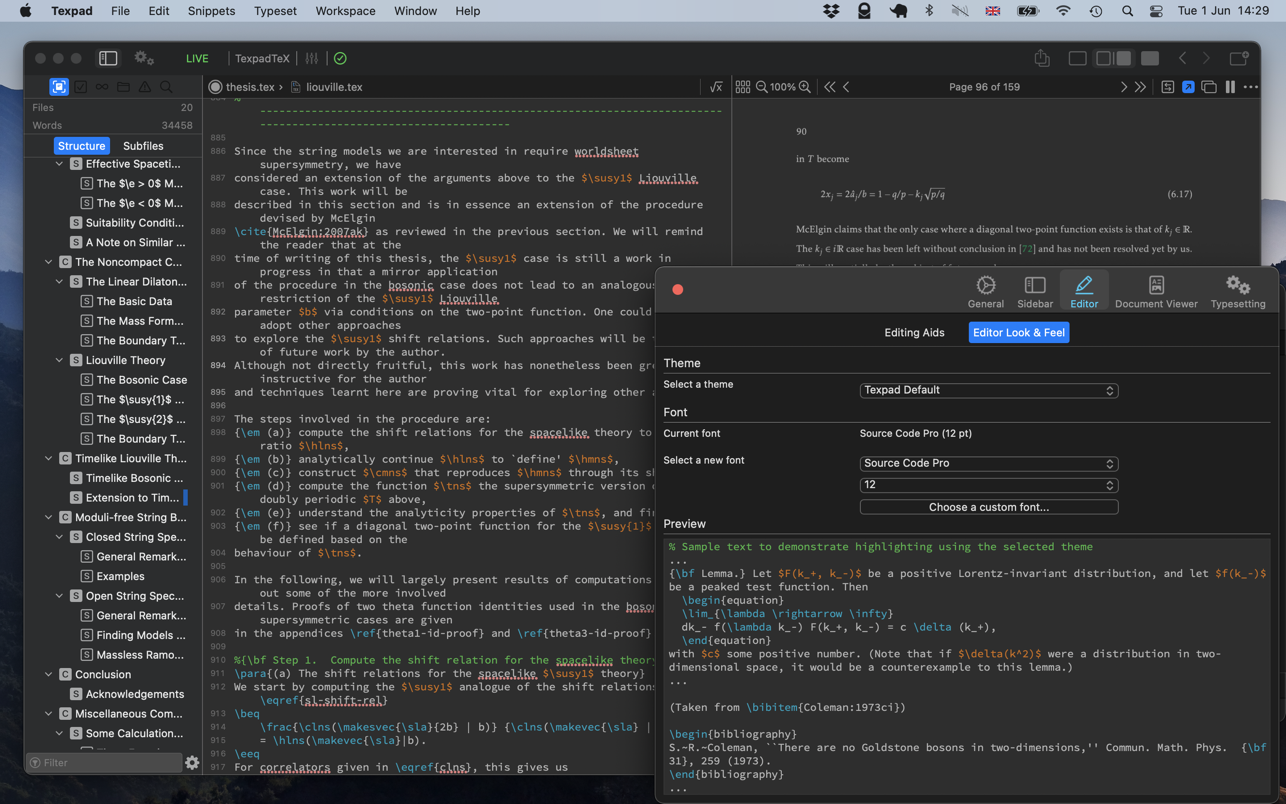Click the green typeset status checkmark
The image size is (1286, 804).
point(340,58)
